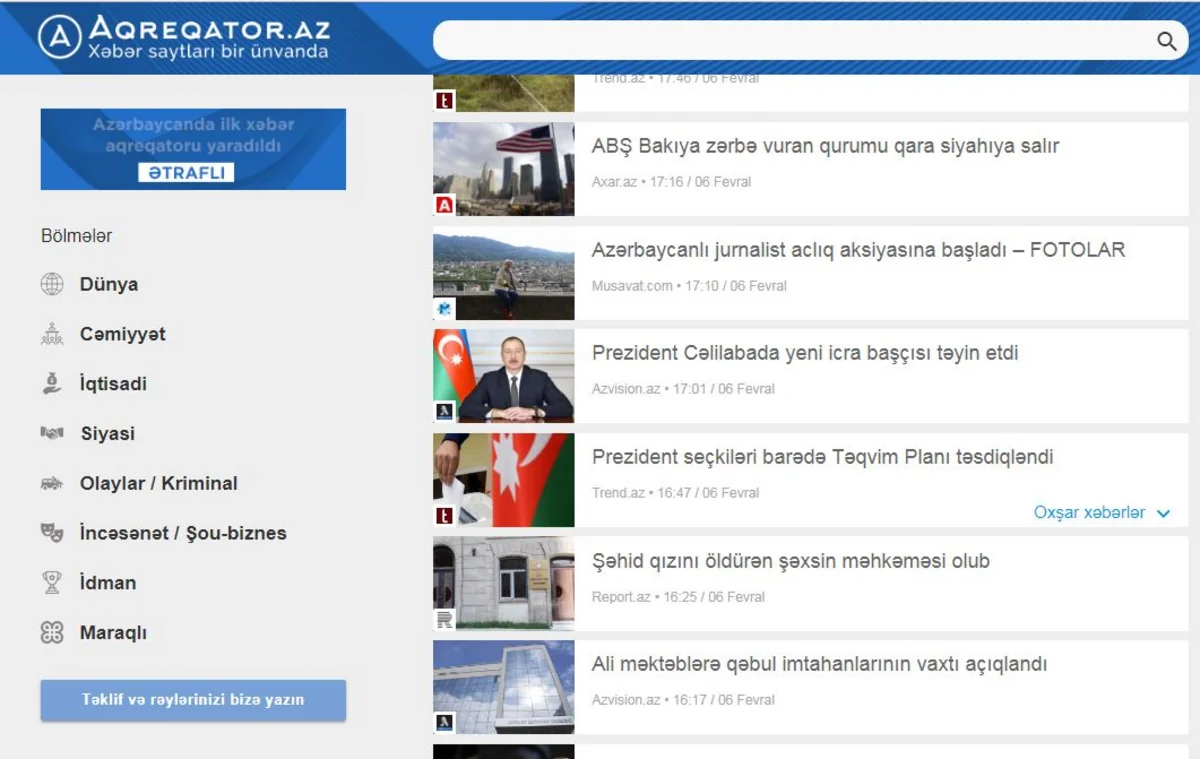Click the search magnifier icon

click(1167, 41)
